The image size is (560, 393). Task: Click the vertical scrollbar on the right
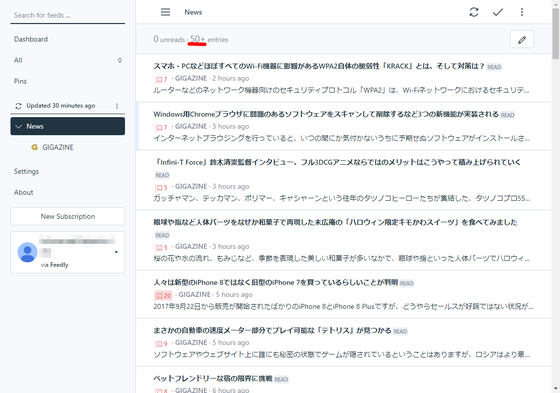coord(556,34)
